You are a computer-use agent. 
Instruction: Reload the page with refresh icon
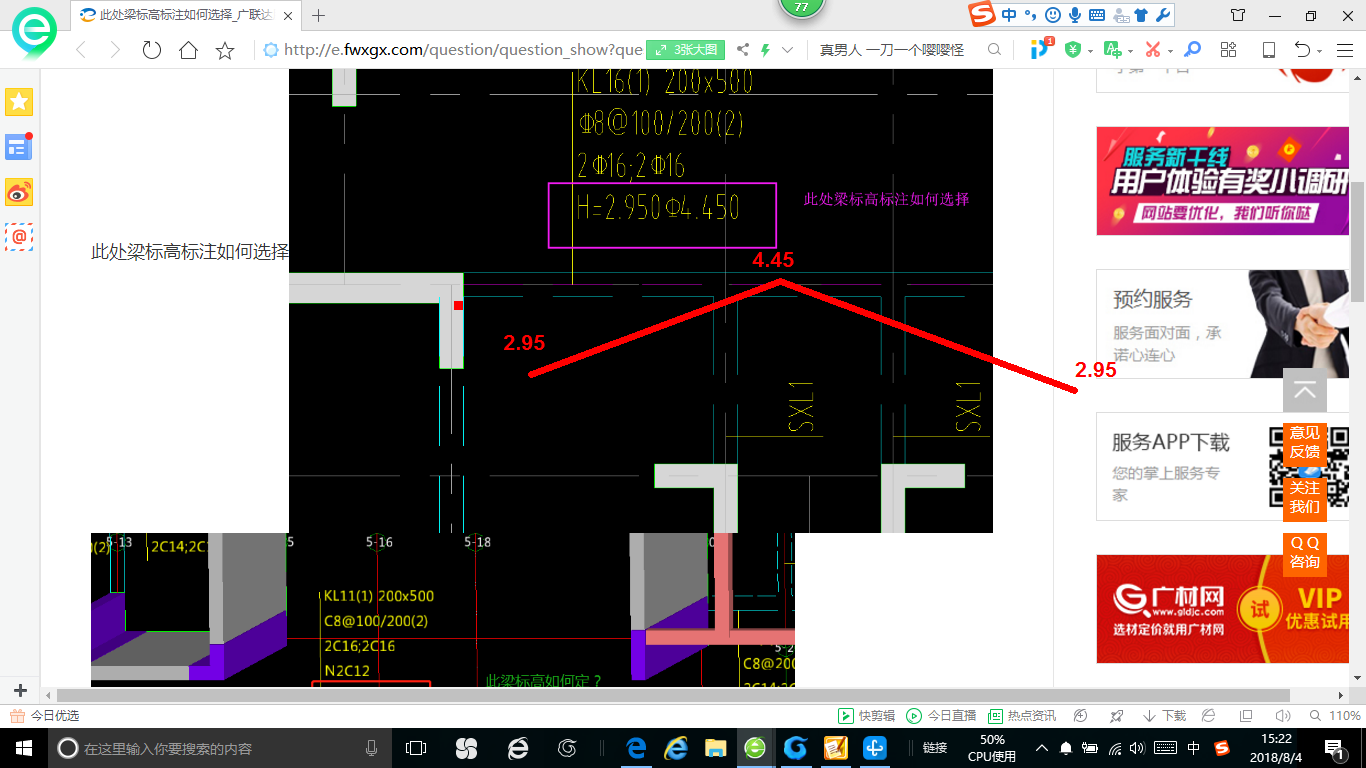point(152,50)
